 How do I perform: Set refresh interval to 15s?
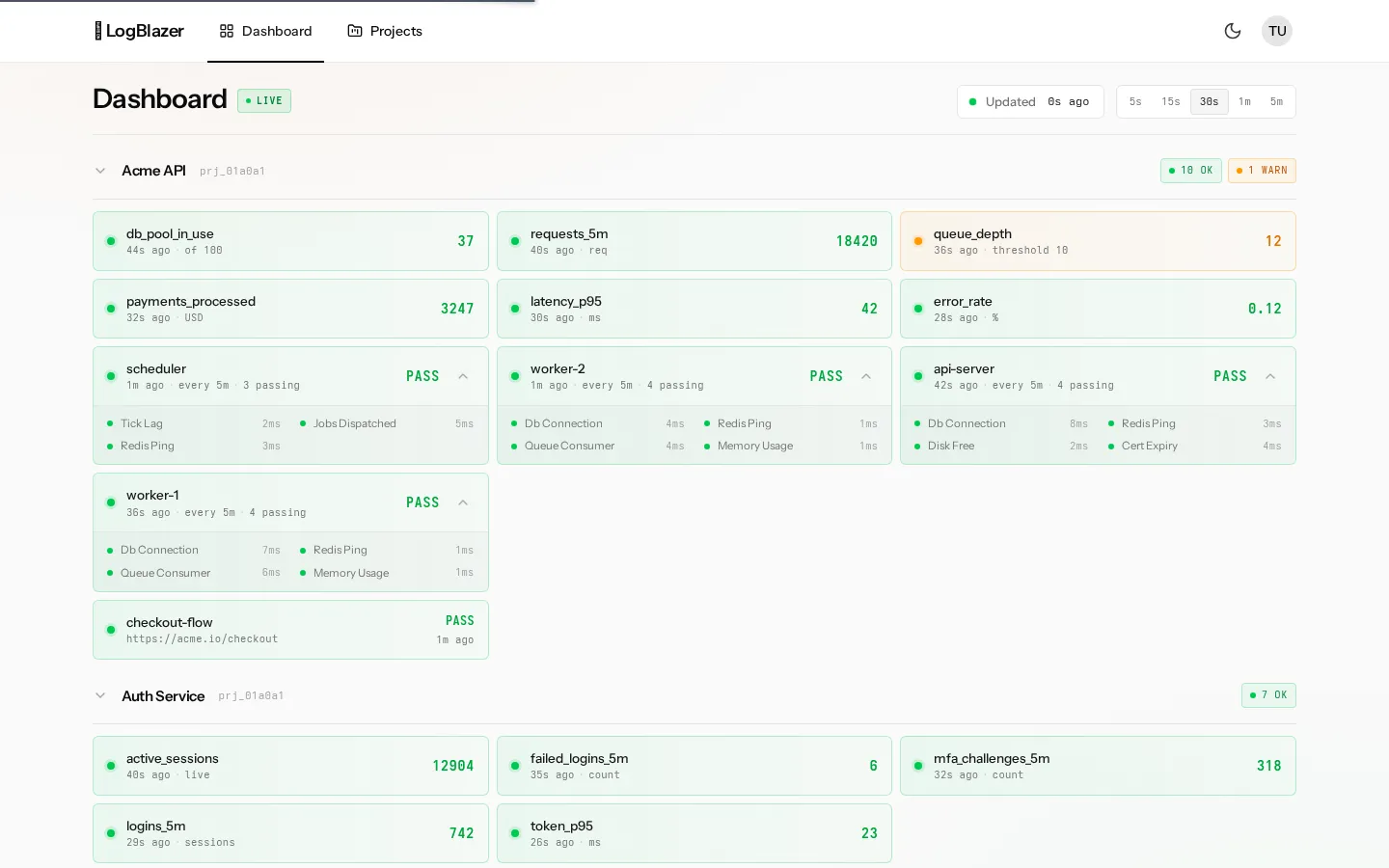tap(1171, 101)
